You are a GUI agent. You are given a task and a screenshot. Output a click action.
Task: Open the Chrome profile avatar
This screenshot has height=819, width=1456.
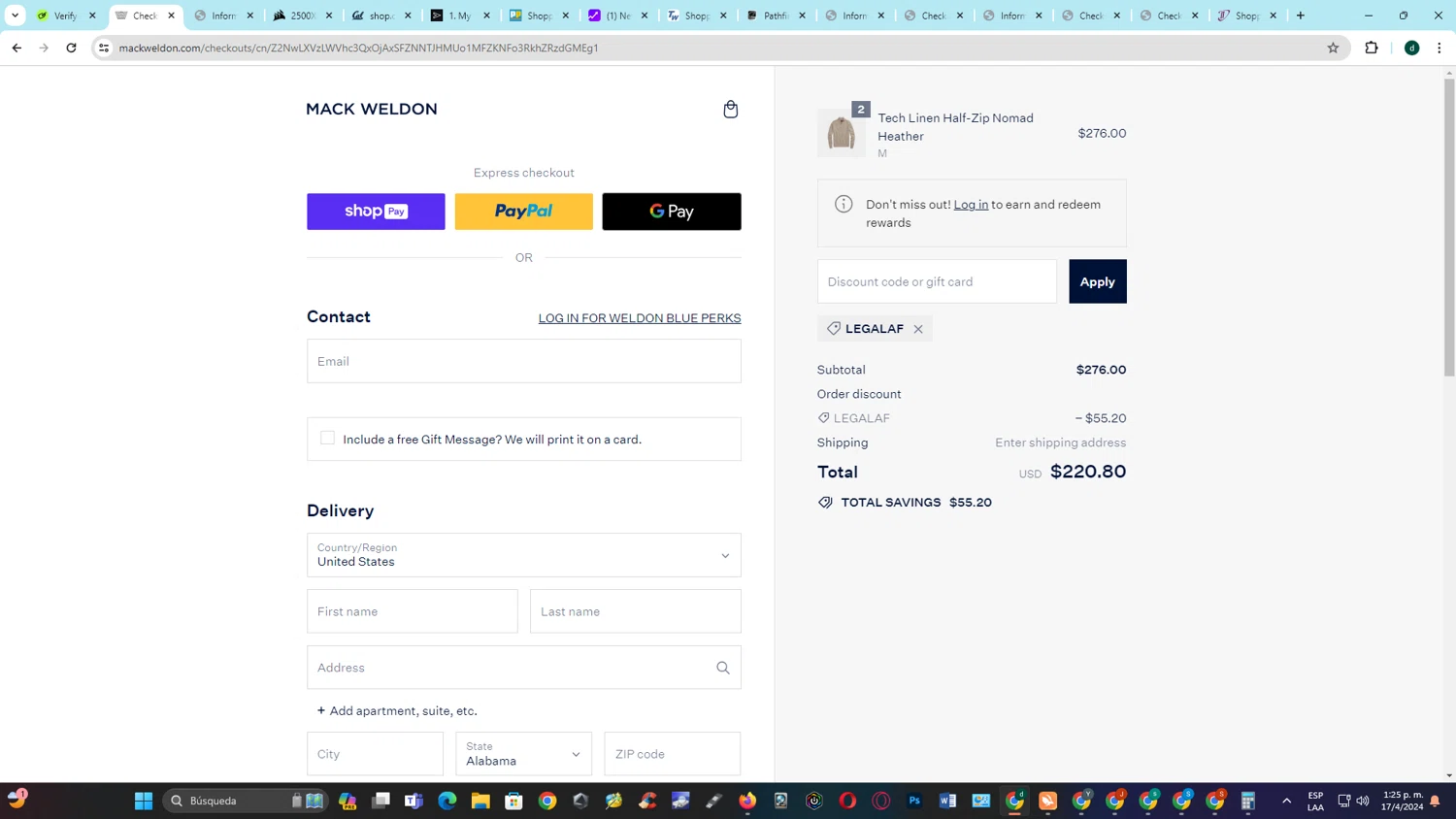click(1412, 48)
